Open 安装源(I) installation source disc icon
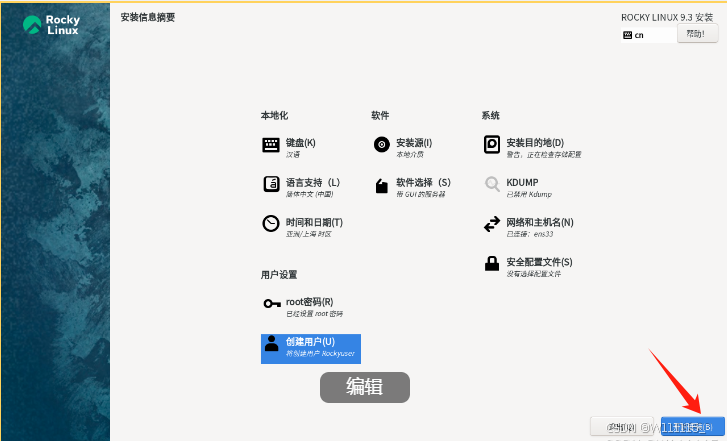The image size is (727, 441). coord(382,145)
